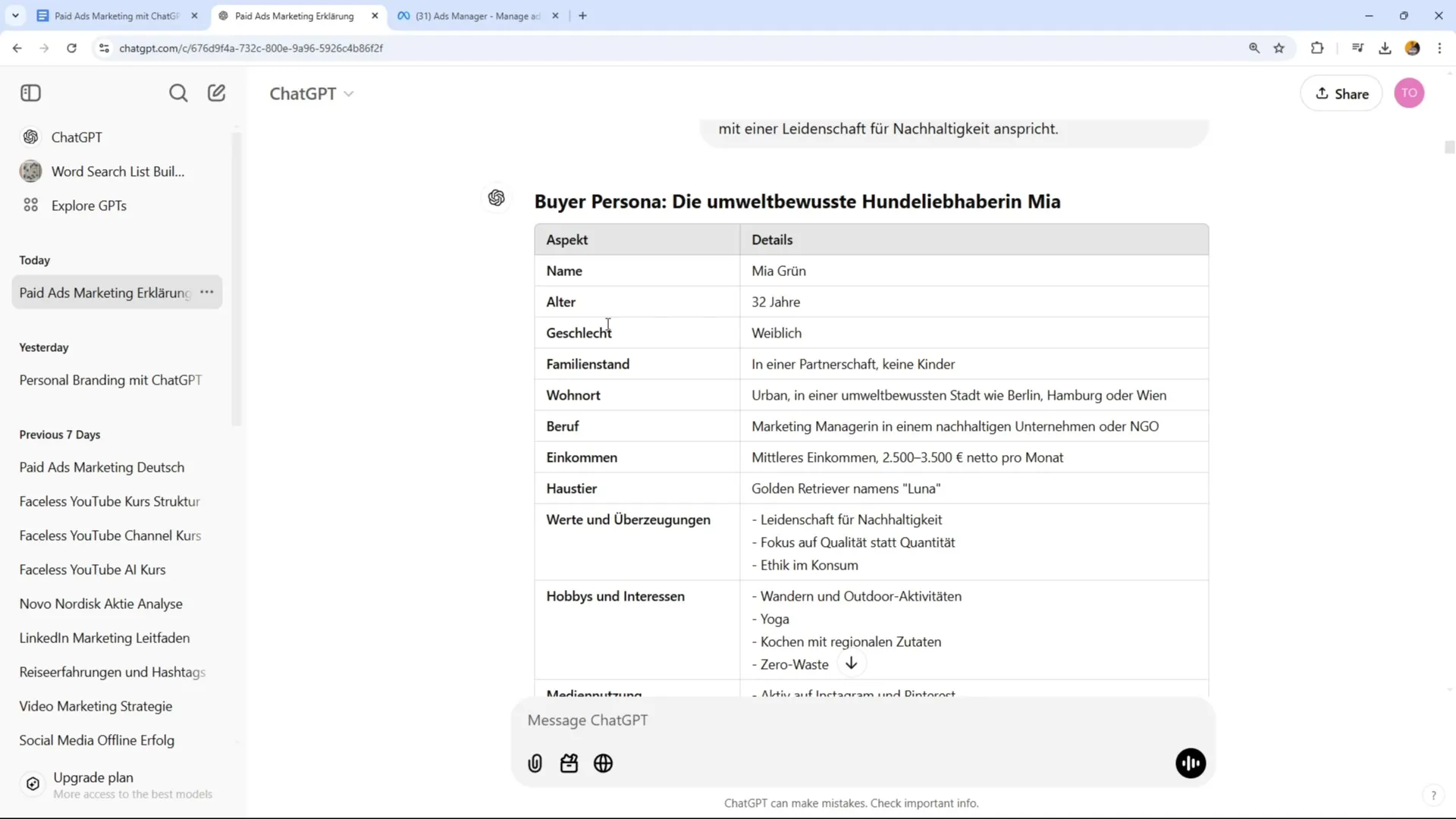Viewport: 1456px width, 819px height.
Task: Close the Paid Ads Marketing mit ChatGPT tab
Action: point(194,15)
